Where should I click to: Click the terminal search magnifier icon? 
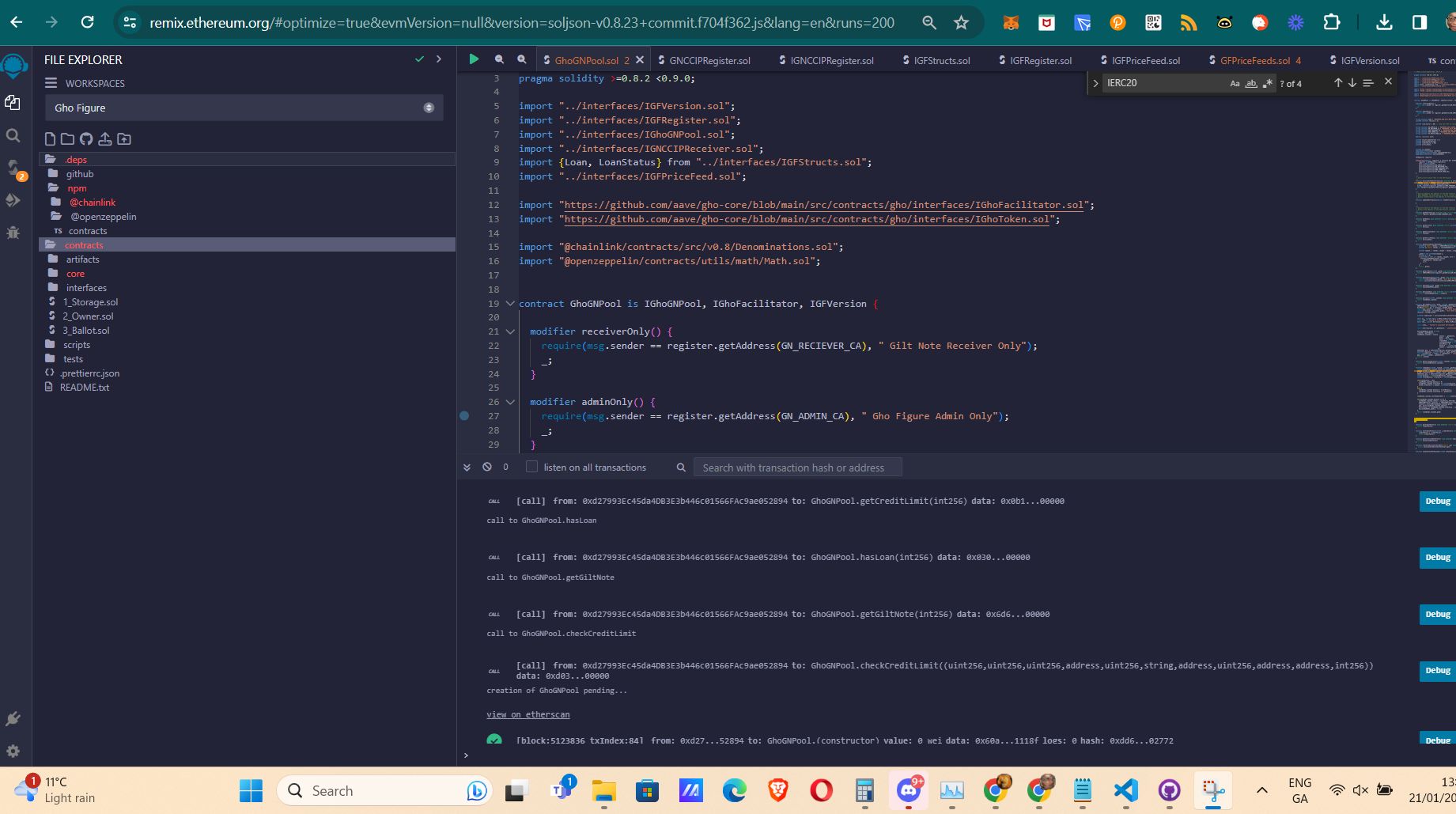(681, 468)
